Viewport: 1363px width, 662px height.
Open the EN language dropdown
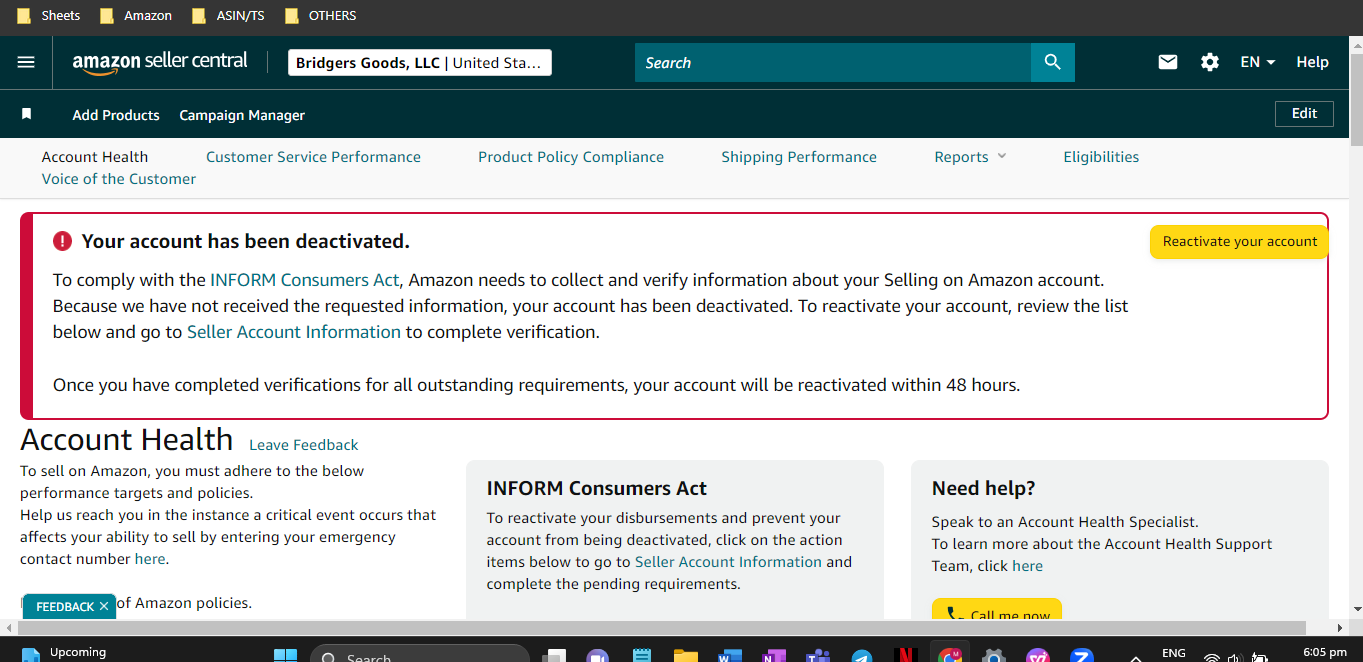1258,62
